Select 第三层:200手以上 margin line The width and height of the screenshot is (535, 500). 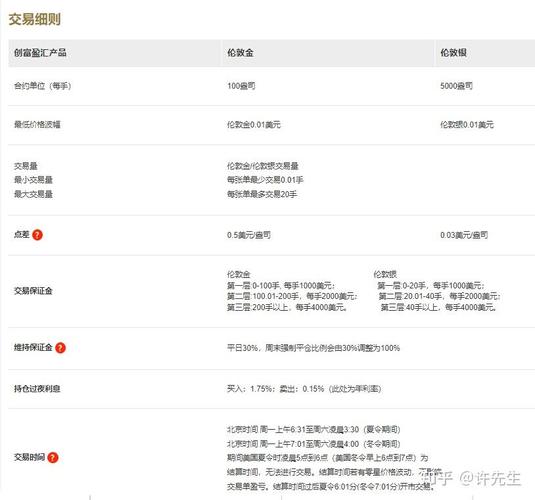click(x=287, y=308)
